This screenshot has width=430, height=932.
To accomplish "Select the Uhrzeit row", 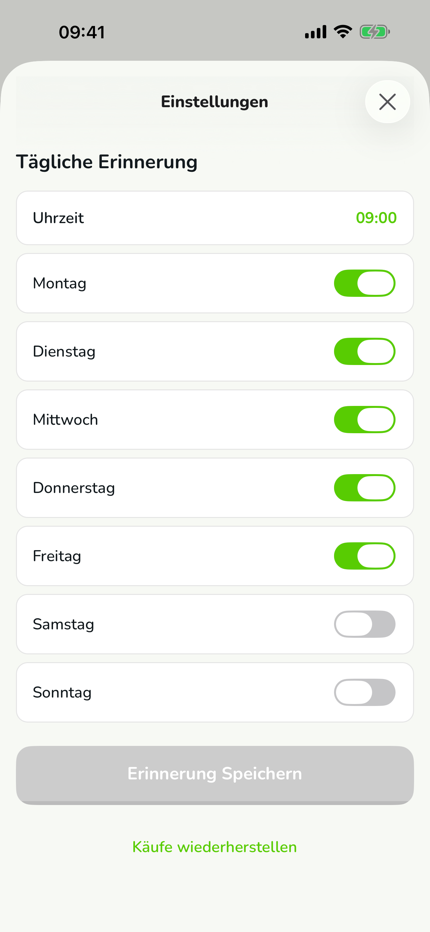I will (x=215, y=218).
